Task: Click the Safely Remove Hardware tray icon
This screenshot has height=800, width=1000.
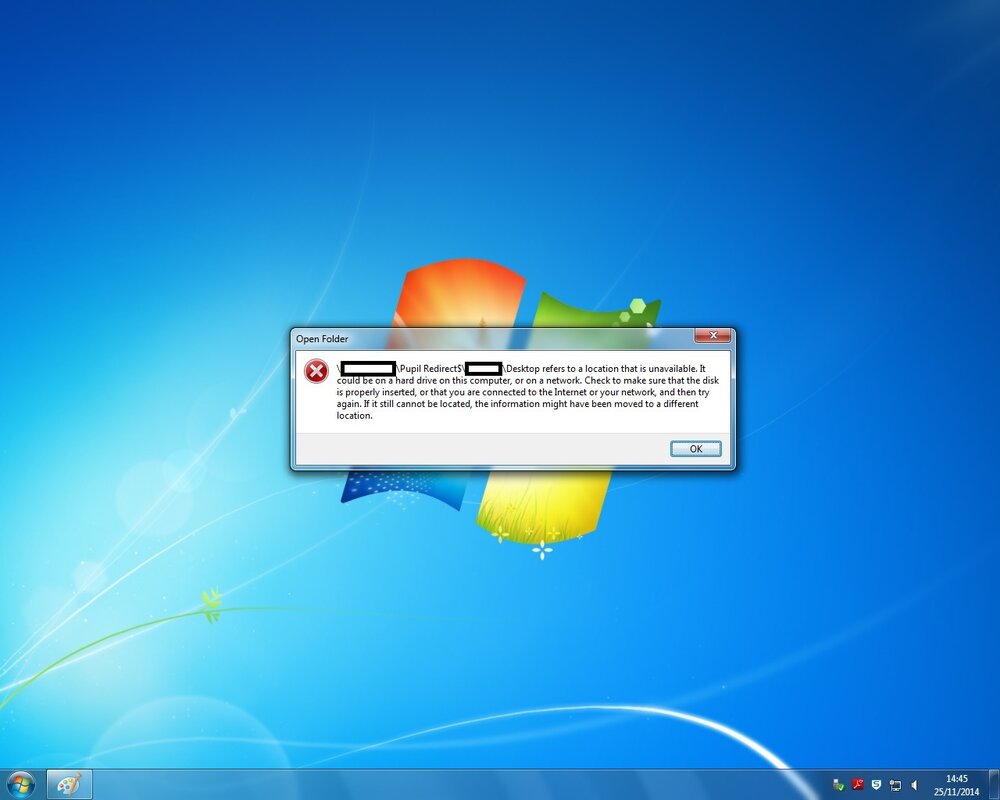Action: [839, 785]
